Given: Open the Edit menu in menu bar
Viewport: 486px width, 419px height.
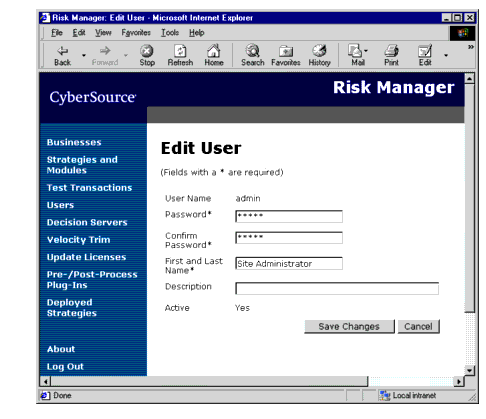Looking at the screenshot, I should coord(79,33).
